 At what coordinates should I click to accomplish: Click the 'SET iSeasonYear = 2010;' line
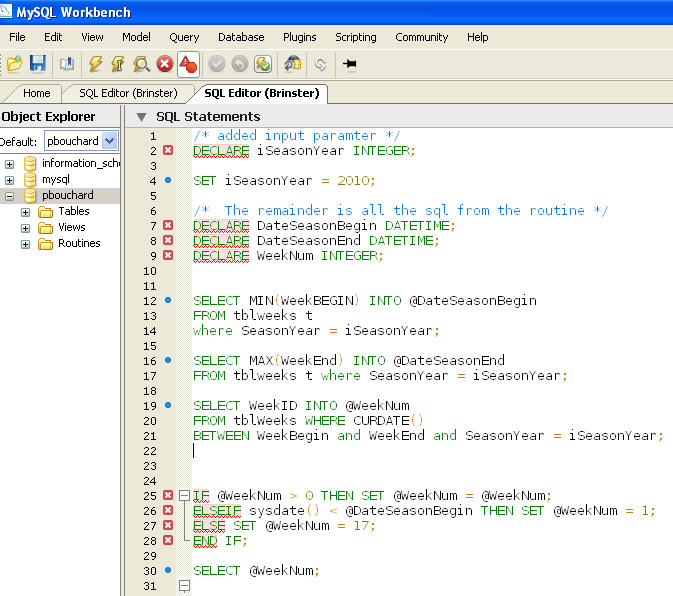[284, 181]
